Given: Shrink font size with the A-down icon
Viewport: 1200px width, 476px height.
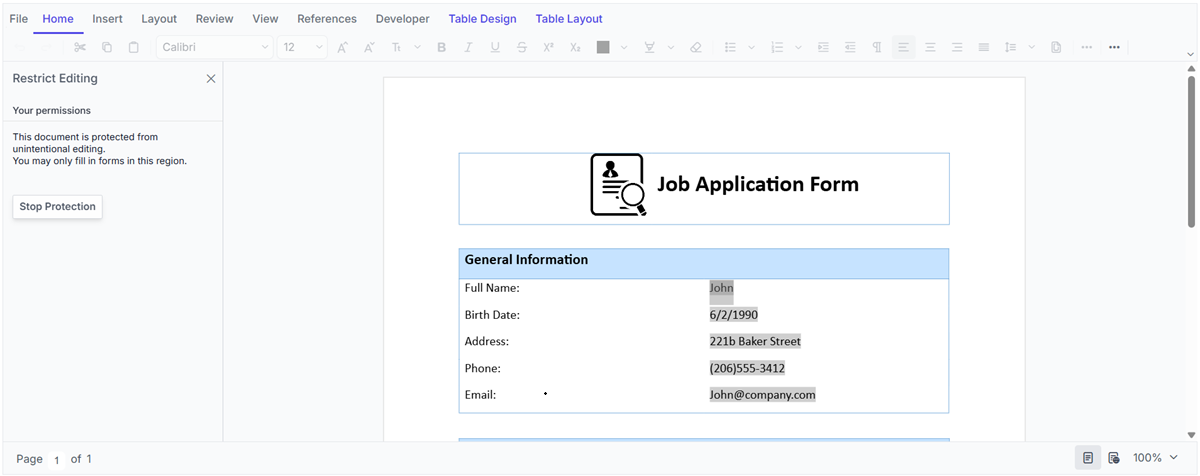Looking at the screenshot, I should (x=369, y=47).
